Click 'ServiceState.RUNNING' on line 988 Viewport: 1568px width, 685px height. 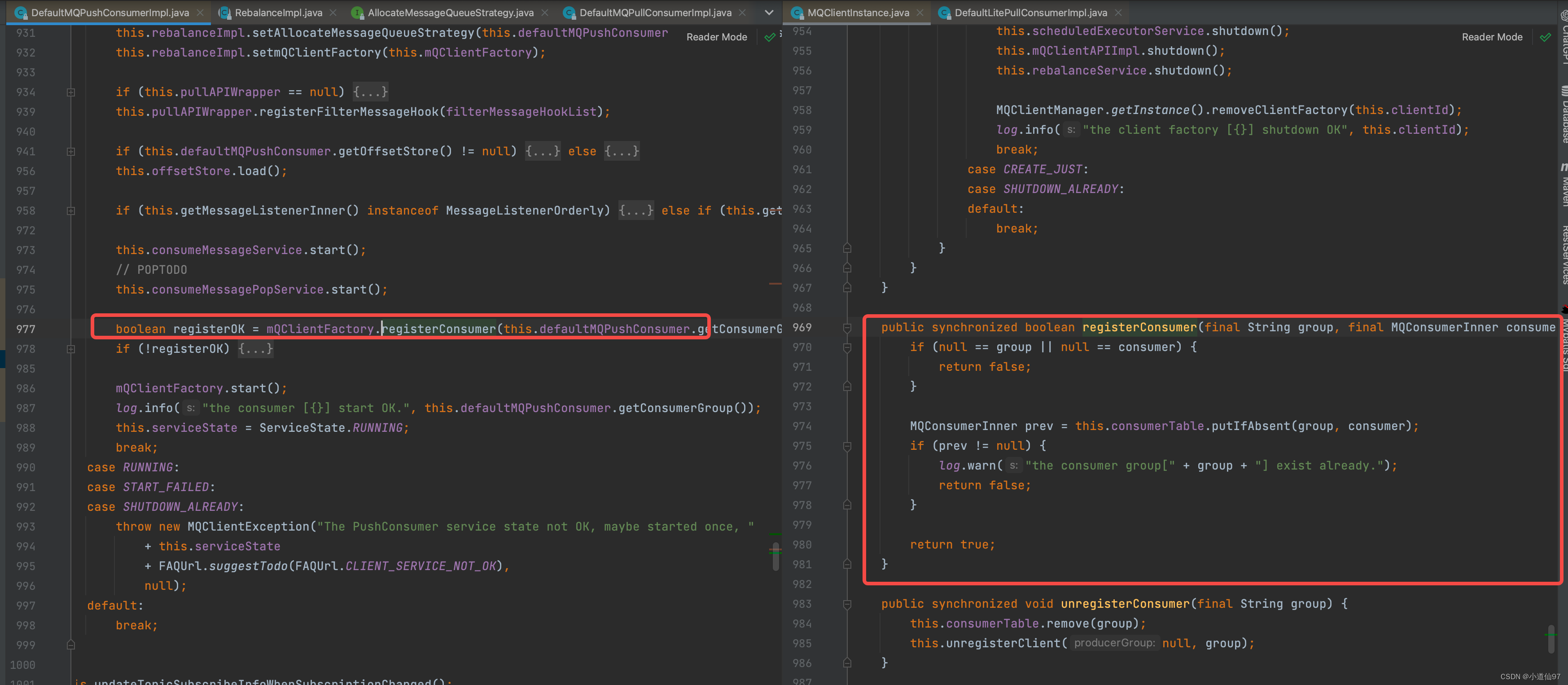tap(331, 428)
